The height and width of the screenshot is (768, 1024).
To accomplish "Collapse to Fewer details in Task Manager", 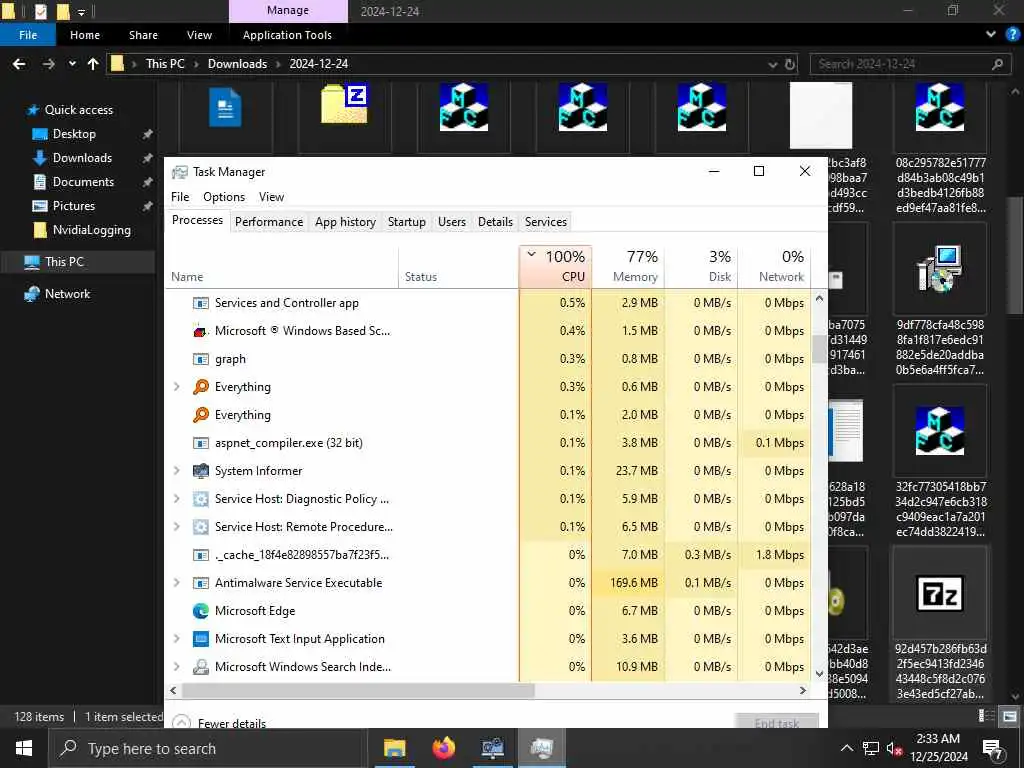I will (x=219, y=723).
